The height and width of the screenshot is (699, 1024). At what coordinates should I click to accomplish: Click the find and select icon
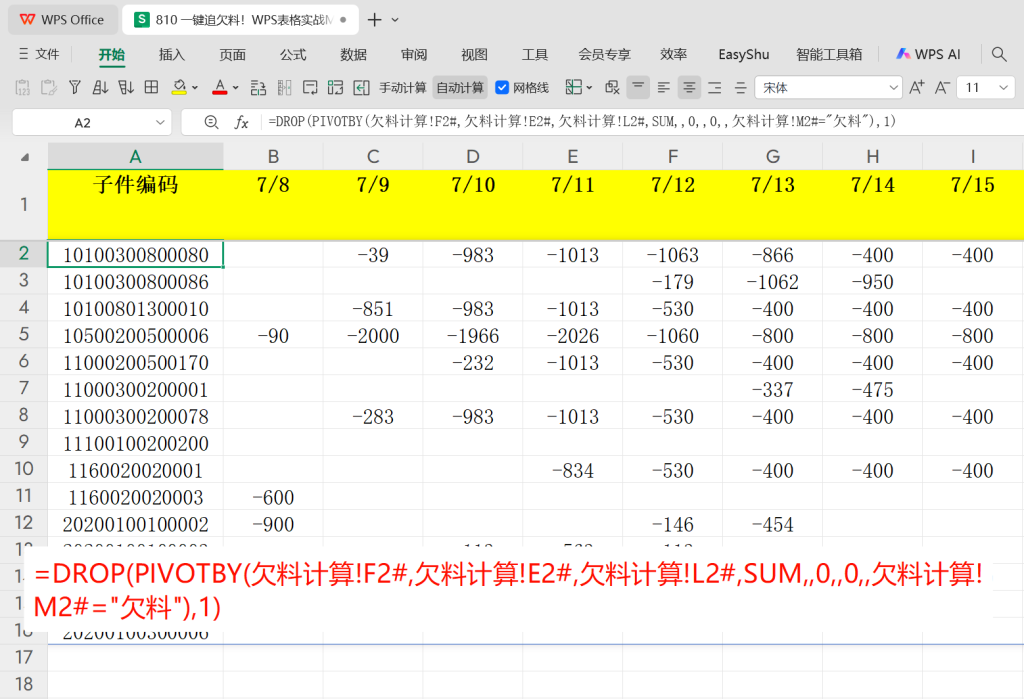(612, 88)
